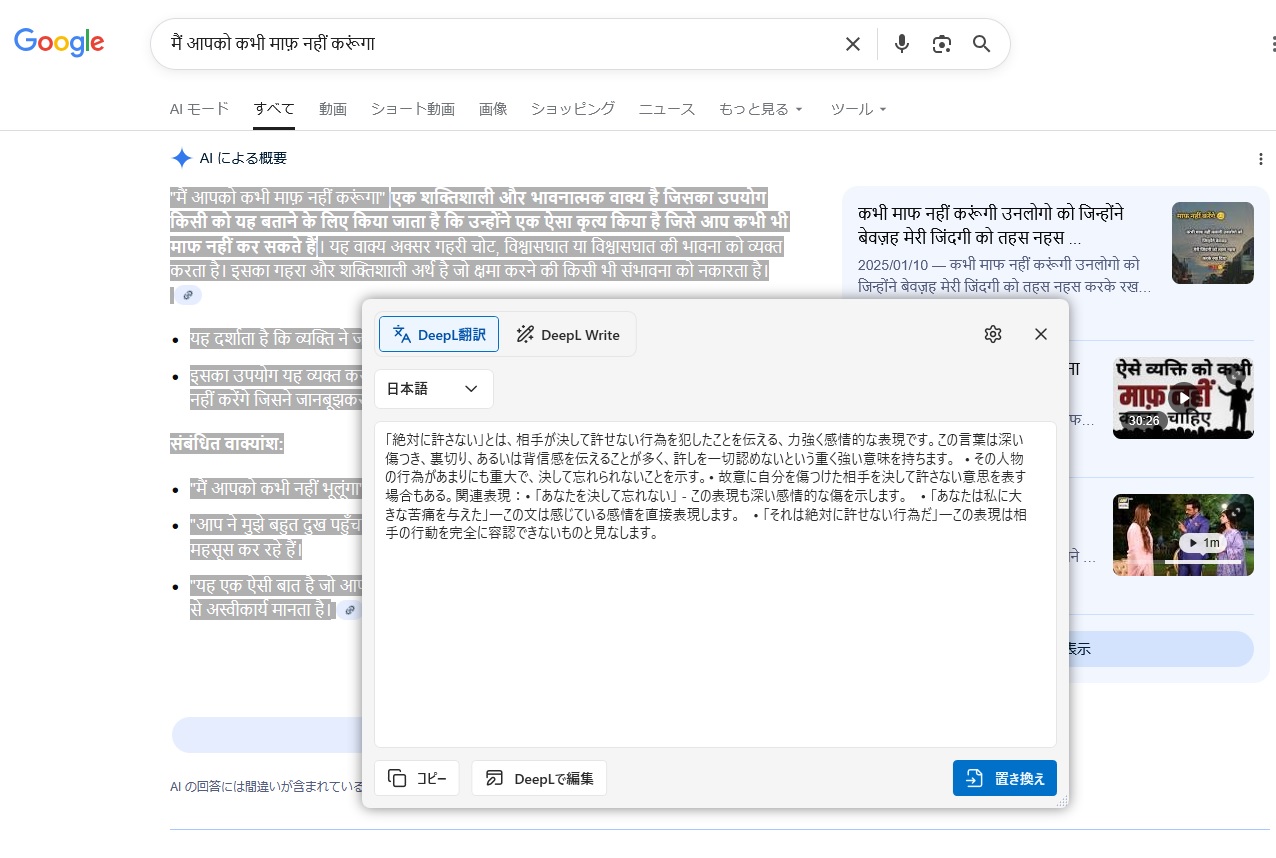The image size is (1276, 858).
Task: Open DeepL settings gear
Action: tap(992, 334)
